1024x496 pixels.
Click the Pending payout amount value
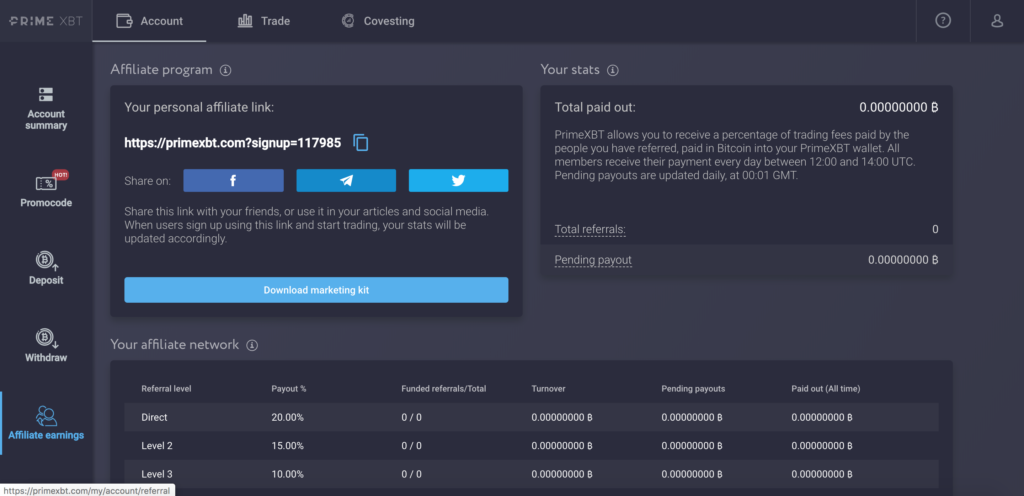coord(903,260)
